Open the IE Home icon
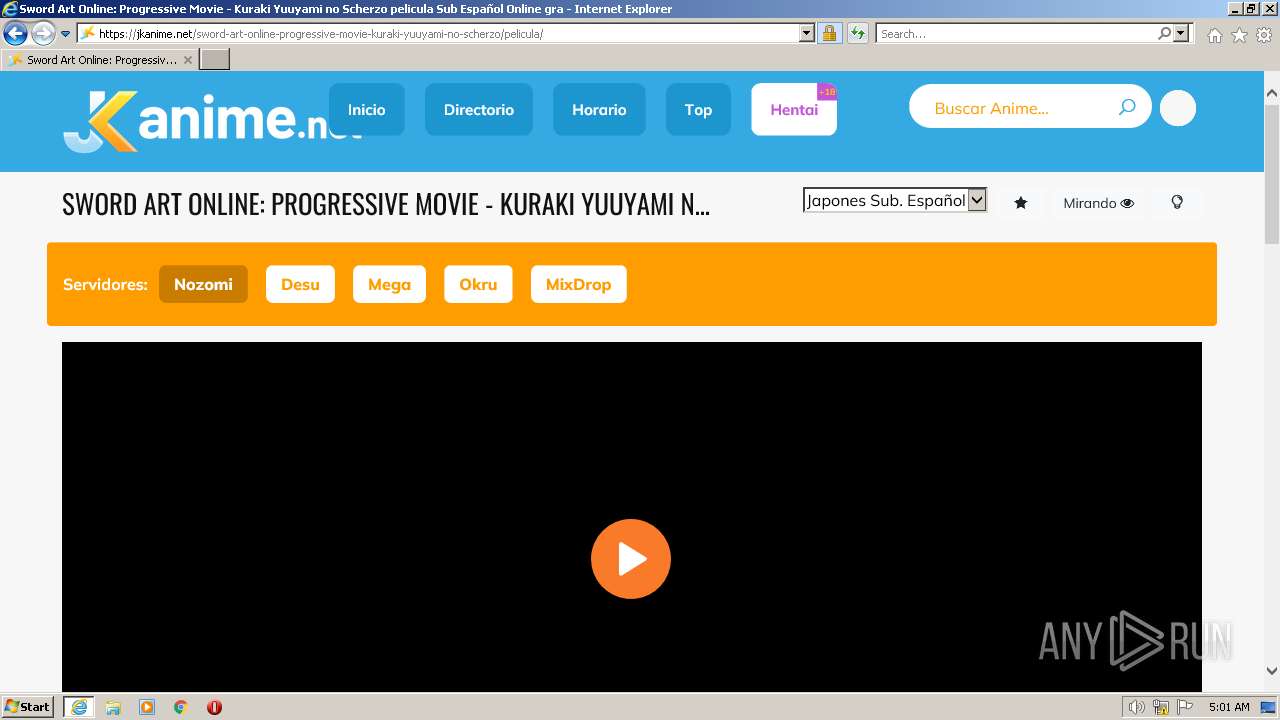This screenshot has width=1280, height=720. point(1214,35)
